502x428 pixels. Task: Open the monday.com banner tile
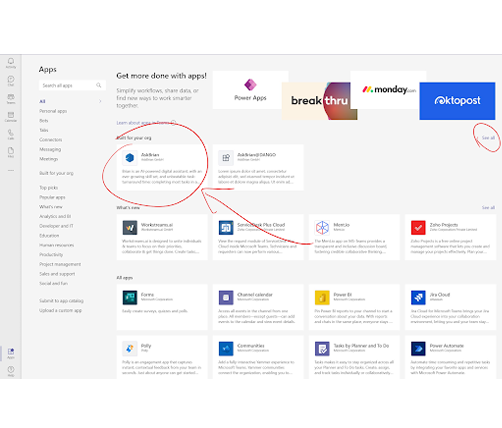tap(388, 90)
